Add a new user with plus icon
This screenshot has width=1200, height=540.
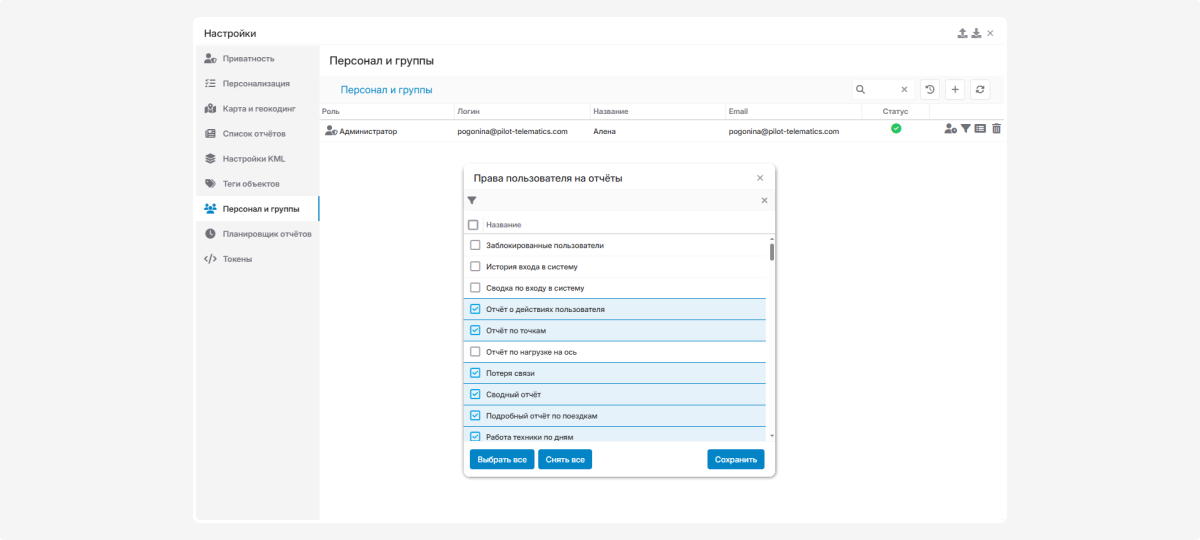(x=955, y=90)
